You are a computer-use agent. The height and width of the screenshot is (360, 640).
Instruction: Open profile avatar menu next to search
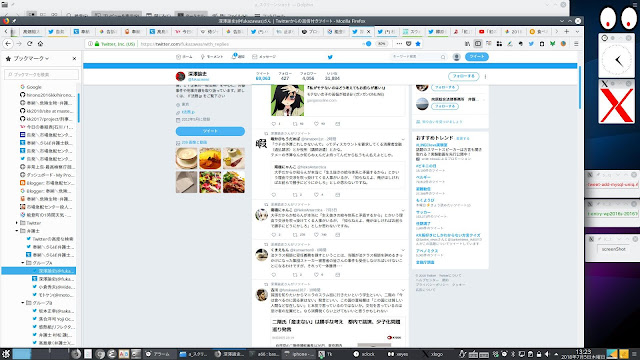[457, 57]
